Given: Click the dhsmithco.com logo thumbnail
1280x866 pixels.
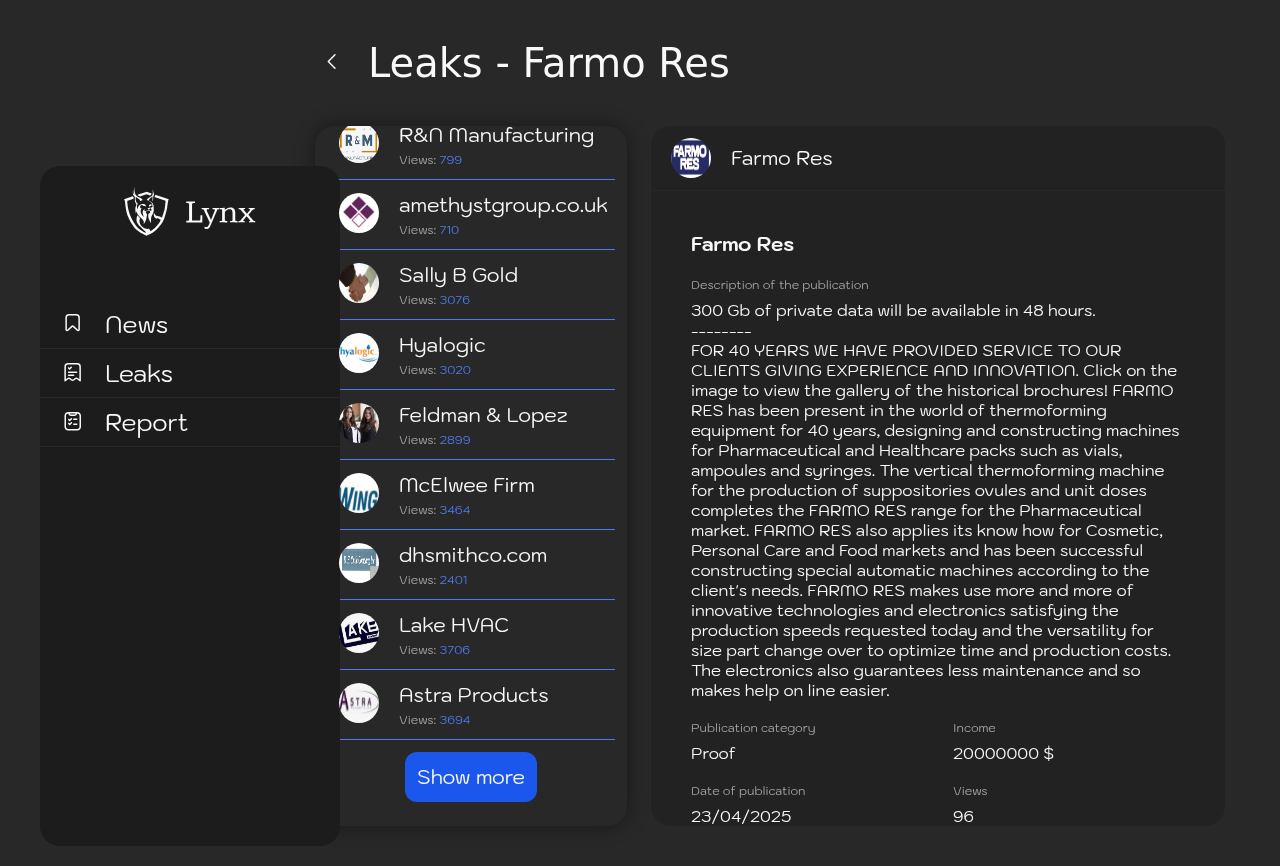Looking at the screenshot, I should pyautogui.click(x=359, y=563).
